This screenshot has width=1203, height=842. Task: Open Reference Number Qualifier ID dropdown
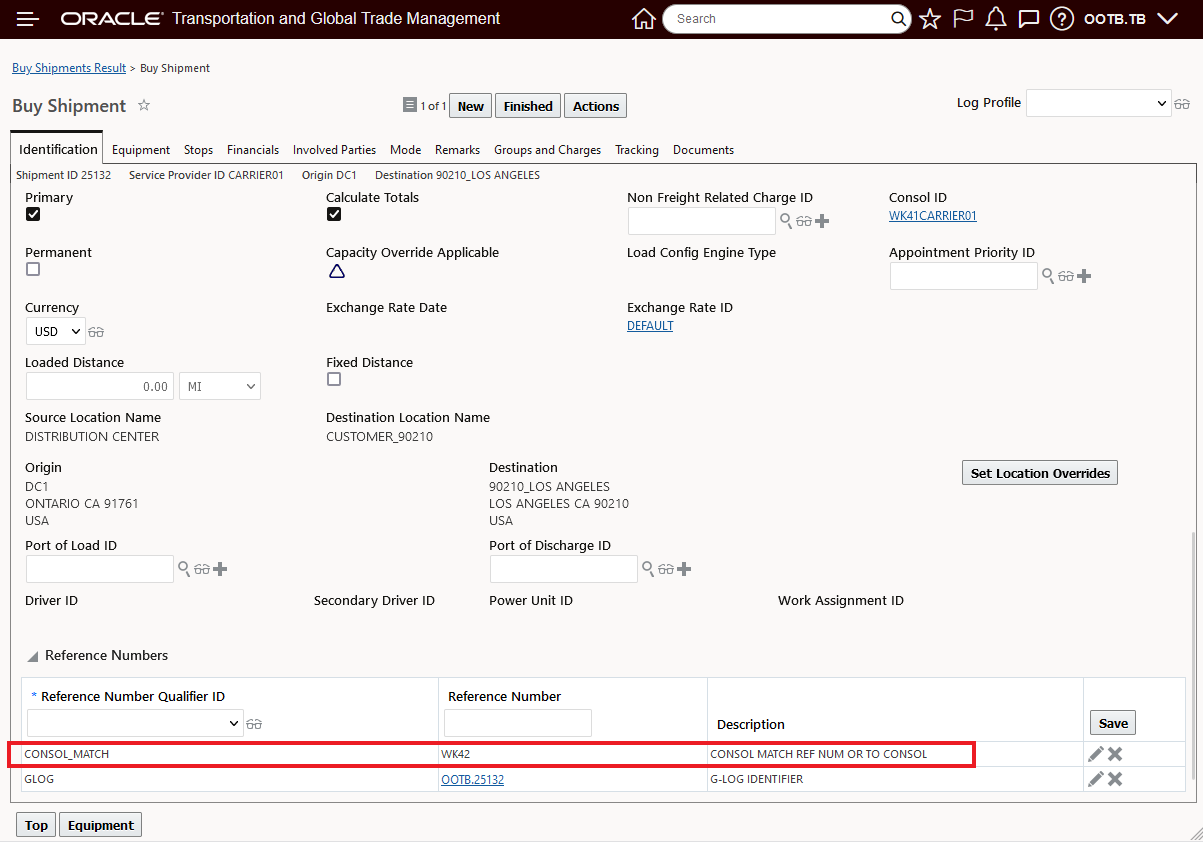pos(135,723)
